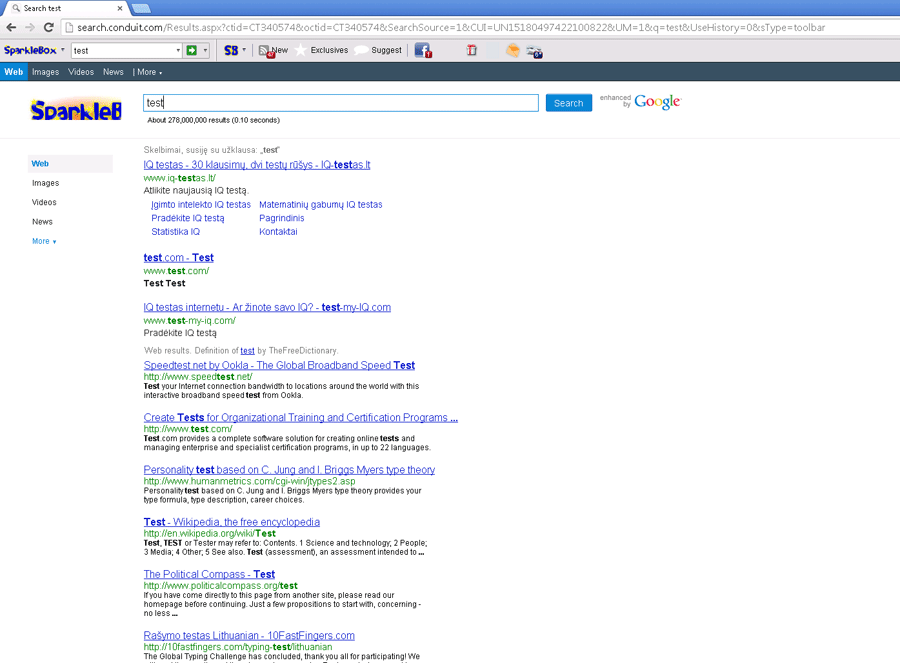Select Videos in the left sidebar
Viewport: 900px width, 663px height.
click(x=44, y=202)
